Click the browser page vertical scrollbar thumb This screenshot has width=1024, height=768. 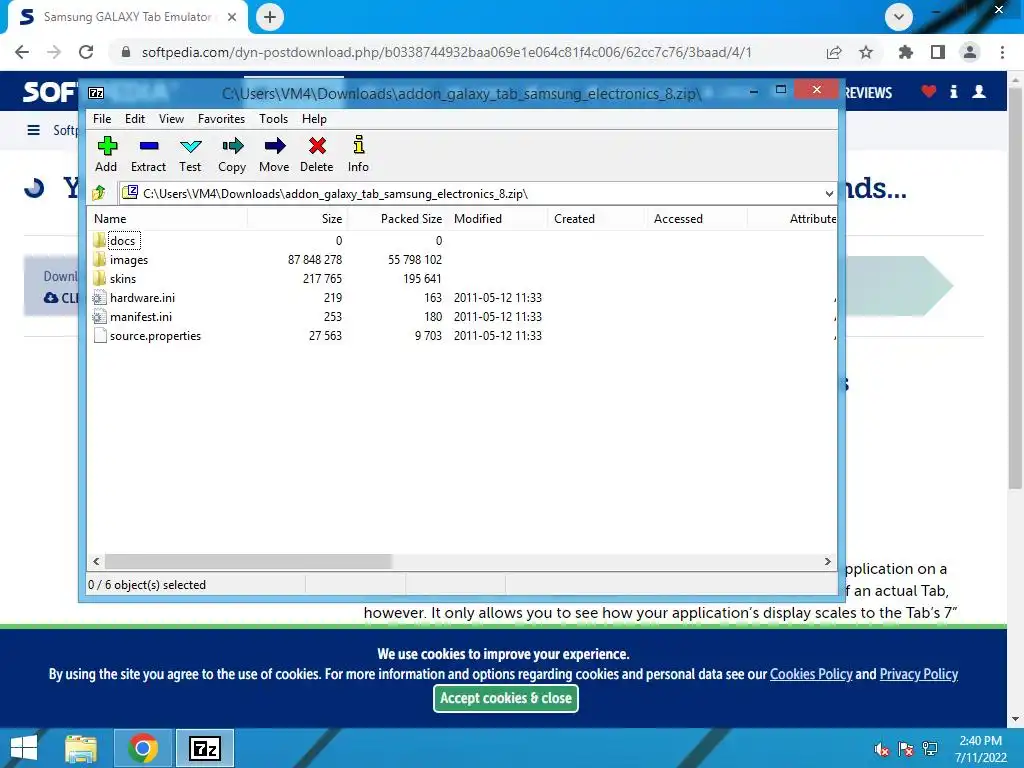pos(1015,287)
